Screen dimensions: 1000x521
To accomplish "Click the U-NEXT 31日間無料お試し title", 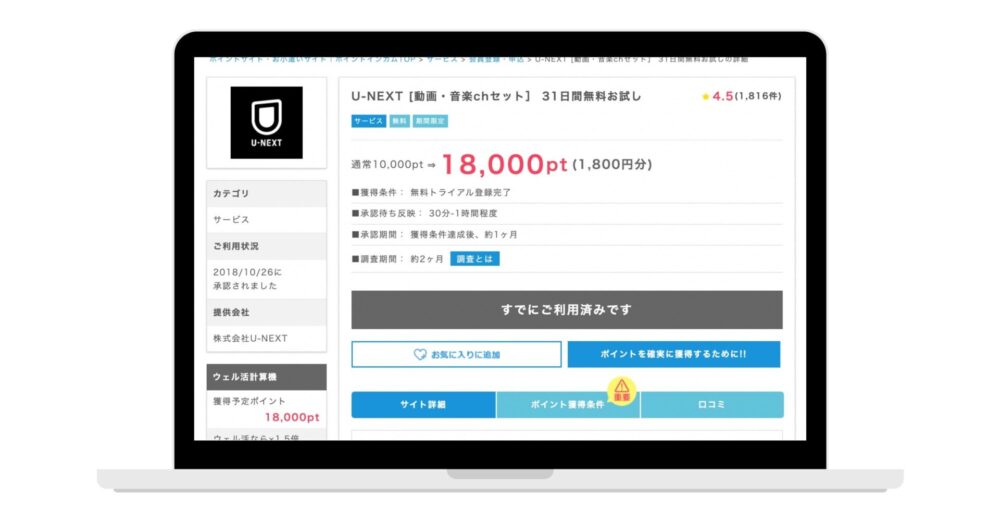I will [496, 96].
